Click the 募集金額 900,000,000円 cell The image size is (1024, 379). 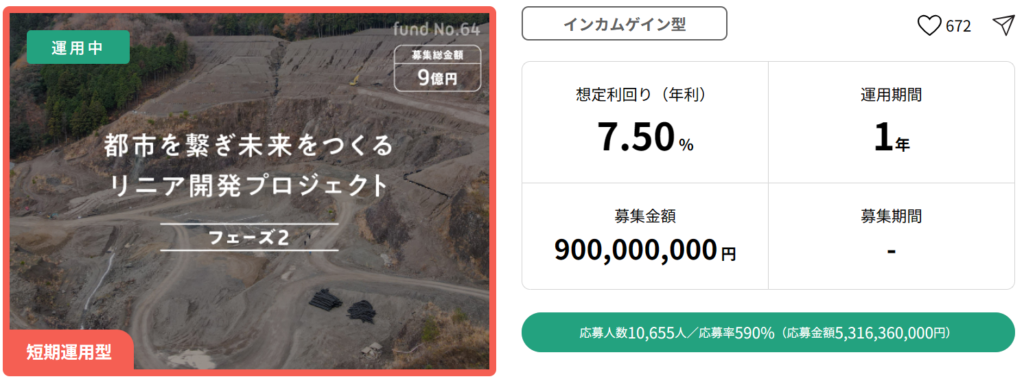[x=645, y=236]
